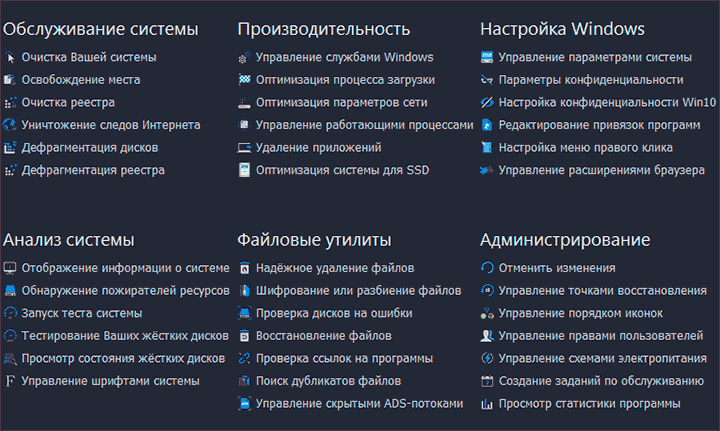720x431 pixels.
Task: Open Настройка меню правого клика
Action: 586,147
